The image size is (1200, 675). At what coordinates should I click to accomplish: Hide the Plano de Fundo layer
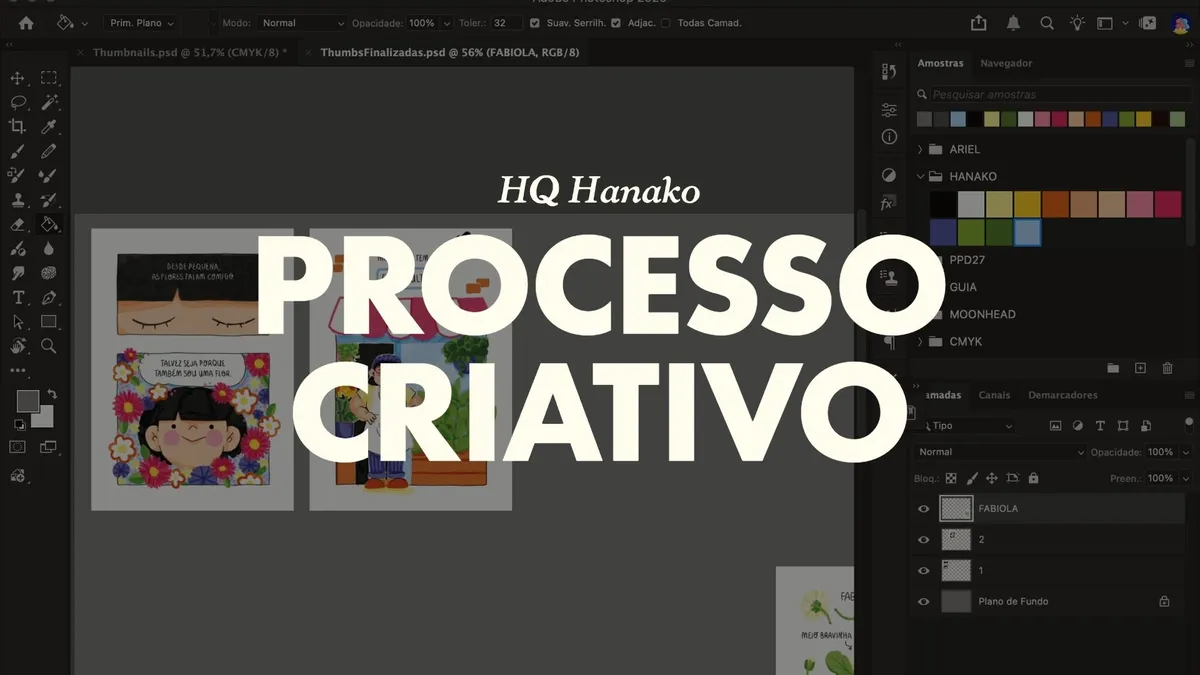(923, 602)
